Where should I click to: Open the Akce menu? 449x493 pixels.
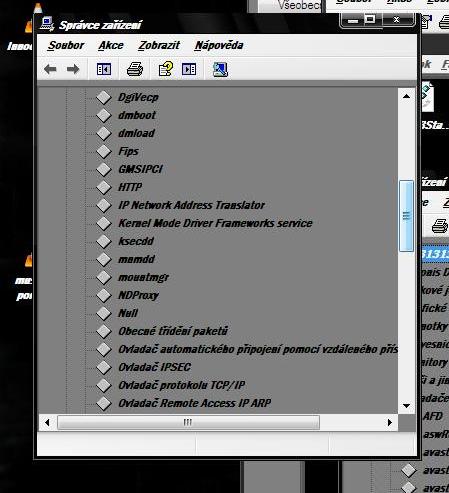point(111,45)
